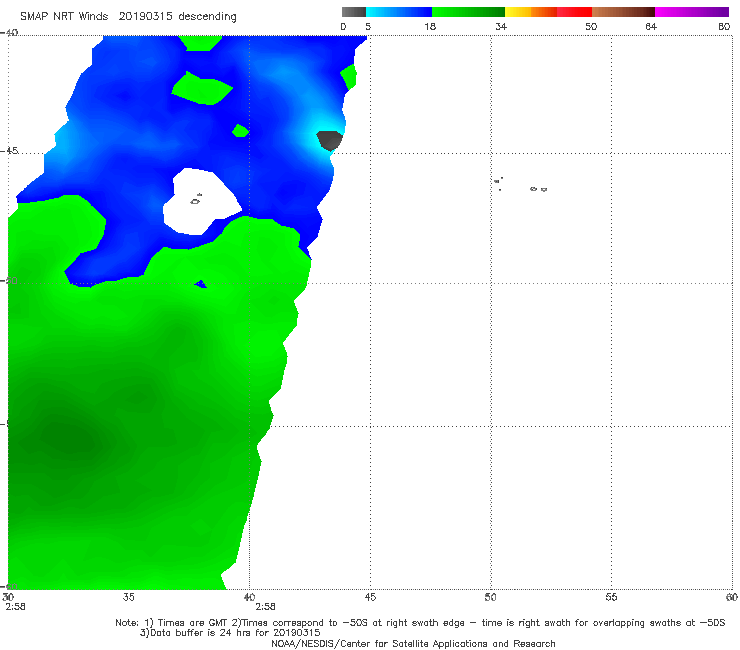Click the brown segment of the color bar
This screenshot has width=740, height=650.
point(623,12)
